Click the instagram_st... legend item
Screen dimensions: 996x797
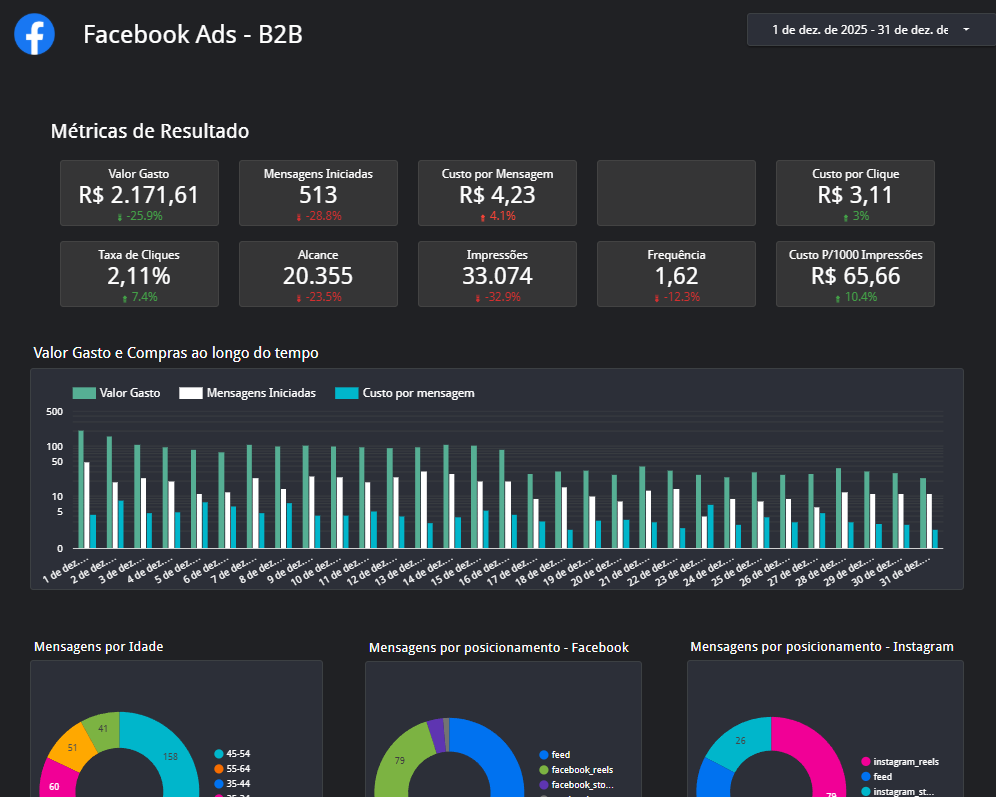click(x=898, y=791)
